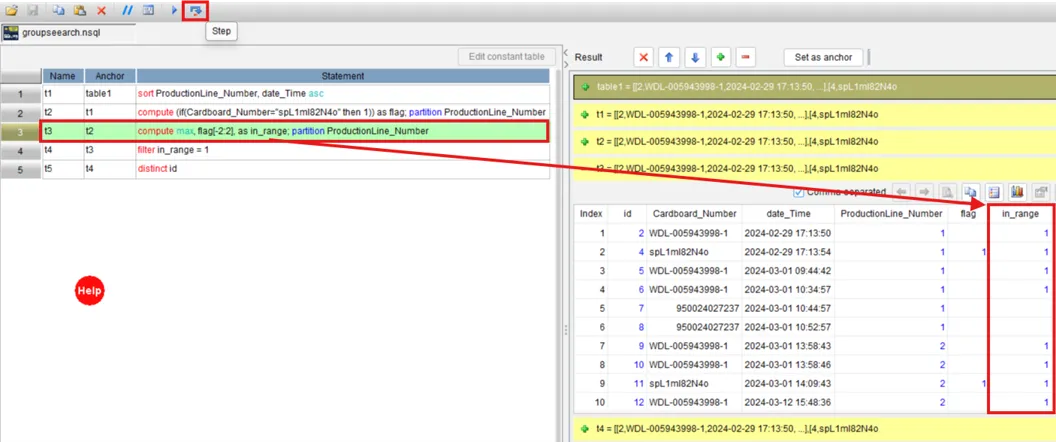Click the table1 anchor cell
Viewport: 1056px width, 442px height.
(110, 94)
